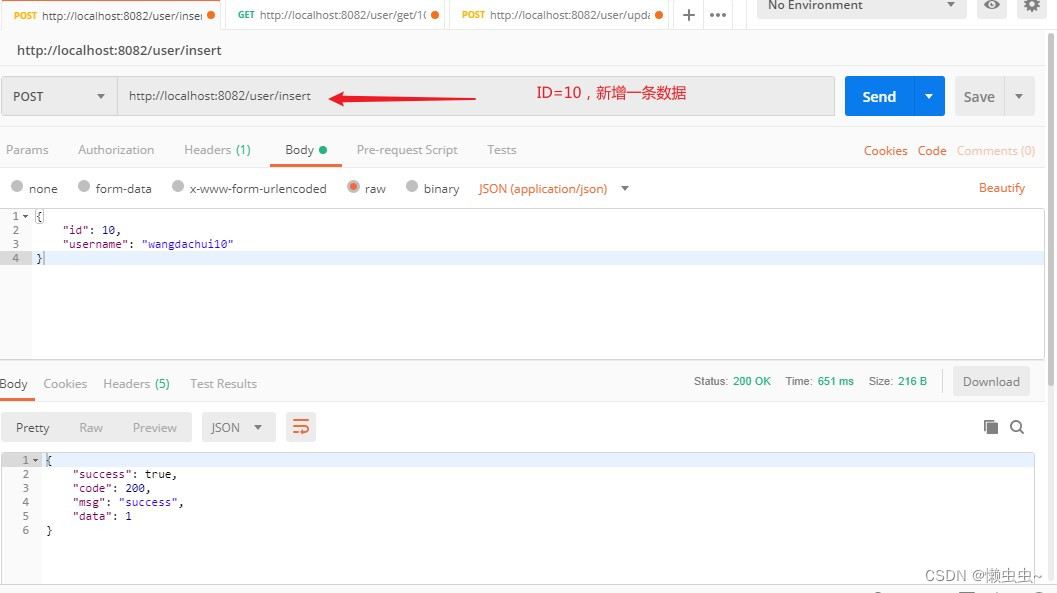The image size is (1057, 593).
Task: Switch to POST user/insert request tab
Action: tap(111, 15)
